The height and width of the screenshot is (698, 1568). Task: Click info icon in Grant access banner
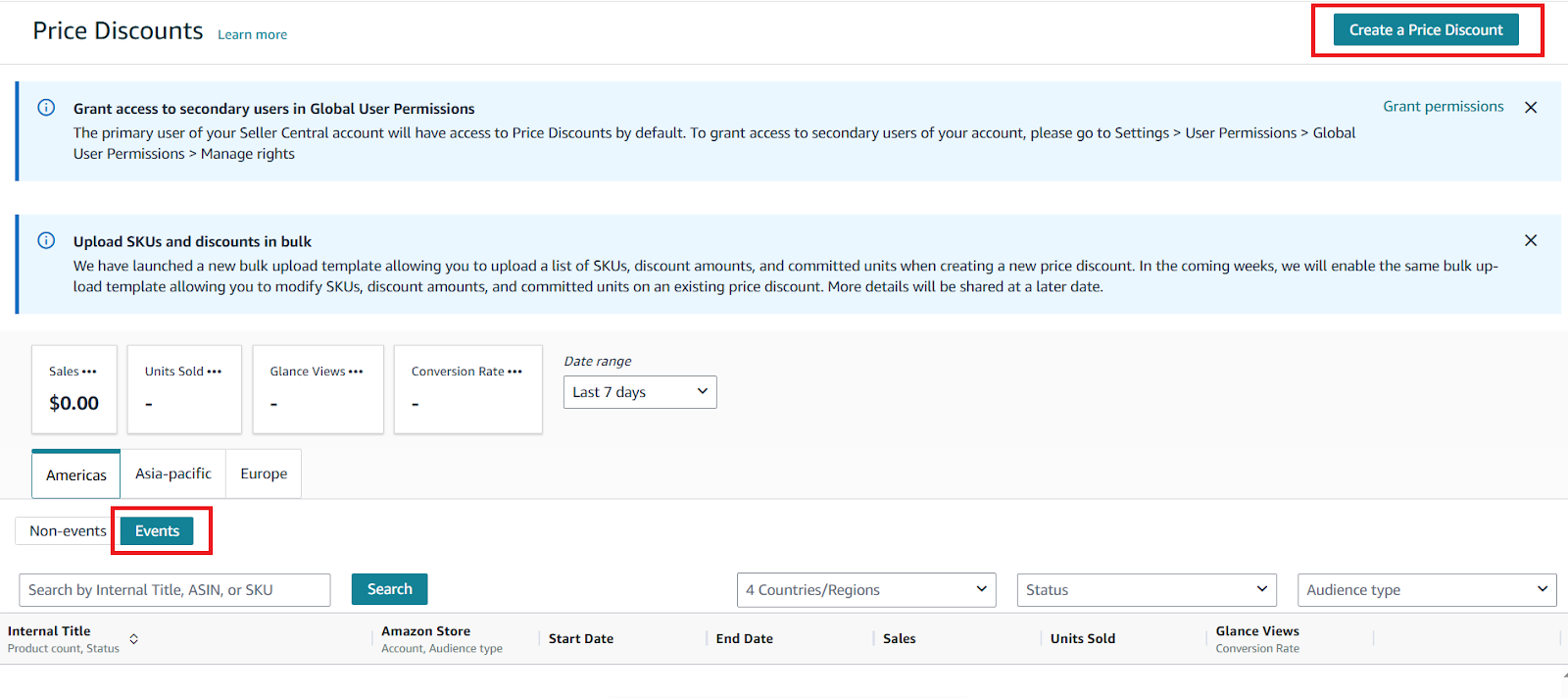[x=46, y=108]
